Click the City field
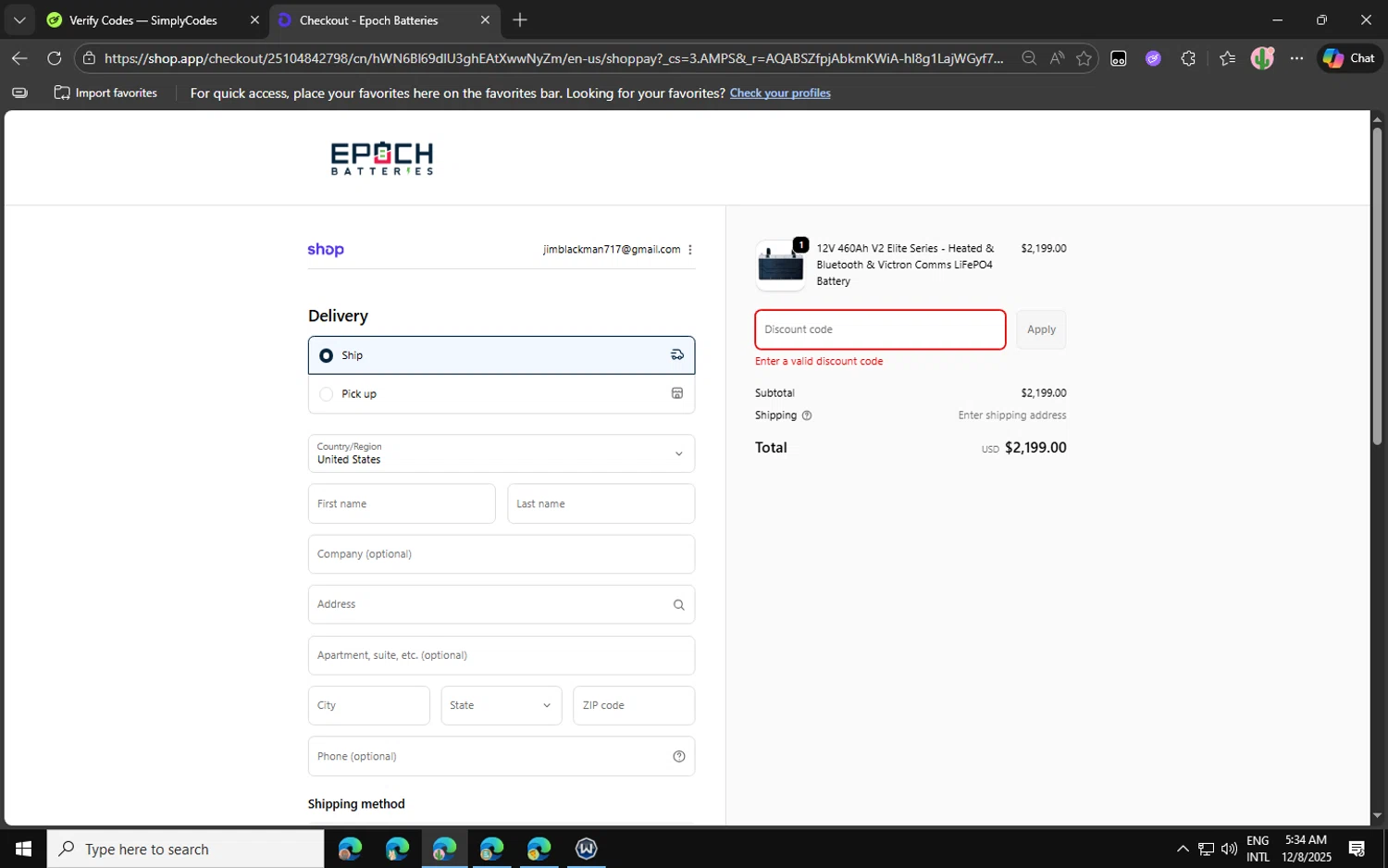Image resolution: width=1388 pixels, height=868 pixels. tap(369, 705)
